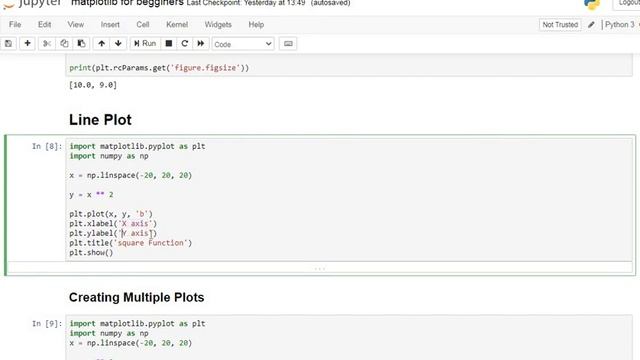Viewport: 640px width, 360px height.
Task: Click the plt.plot(x, y, 'b') line
Action: tap(111, 214)
